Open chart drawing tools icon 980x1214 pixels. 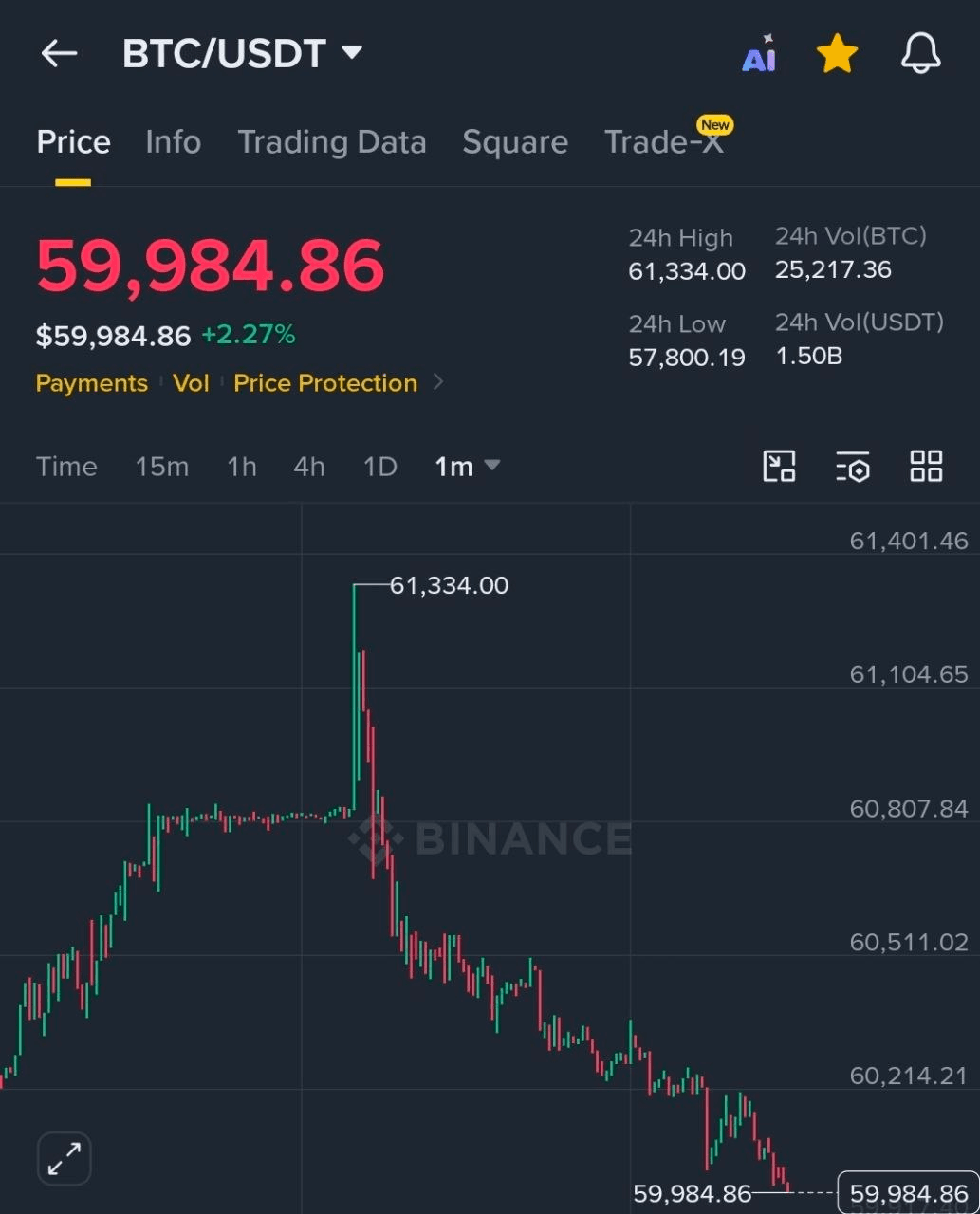pyautogui.click(x=780, y=466)
